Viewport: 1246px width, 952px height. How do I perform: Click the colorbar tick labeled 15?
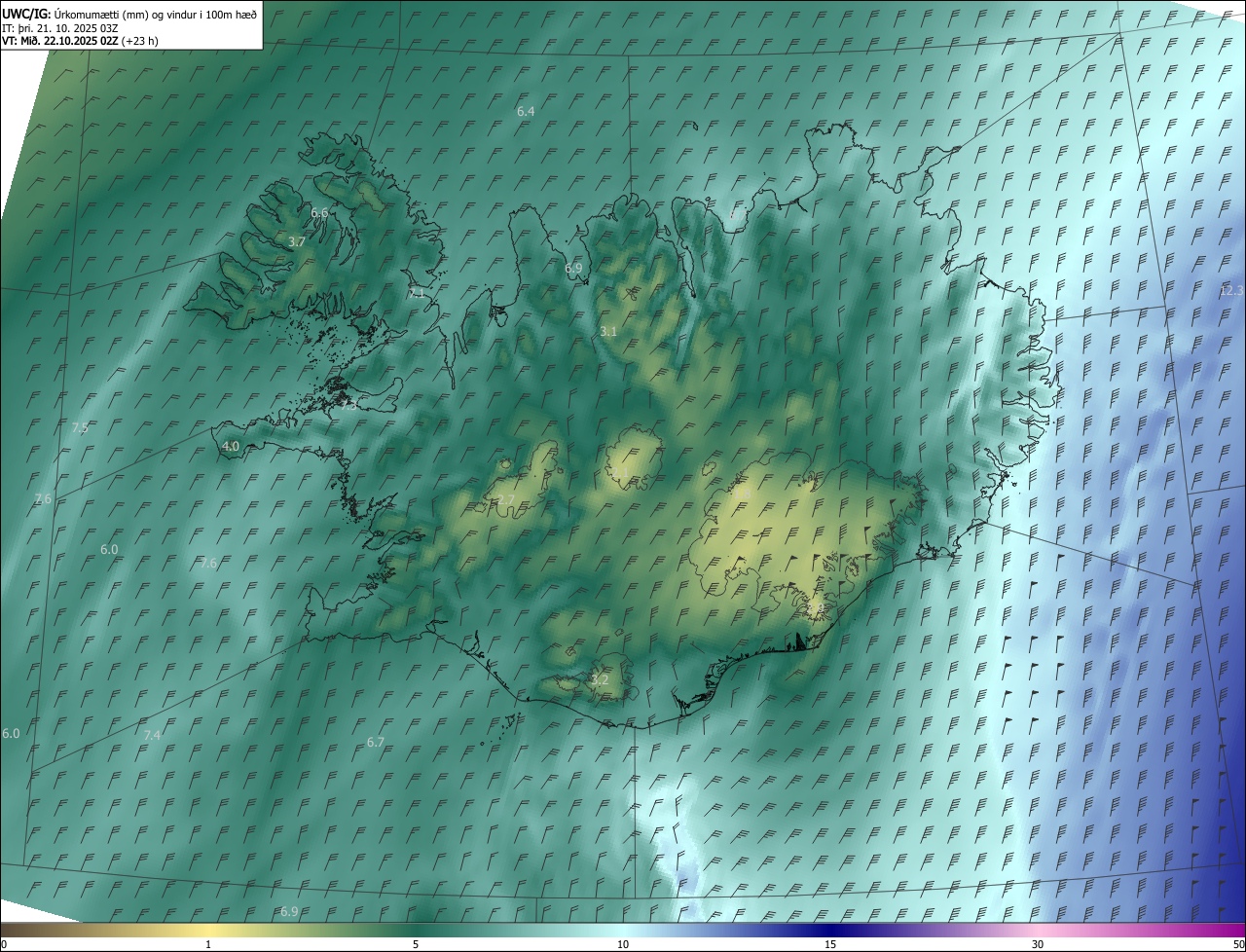click(x=830, y=944)
